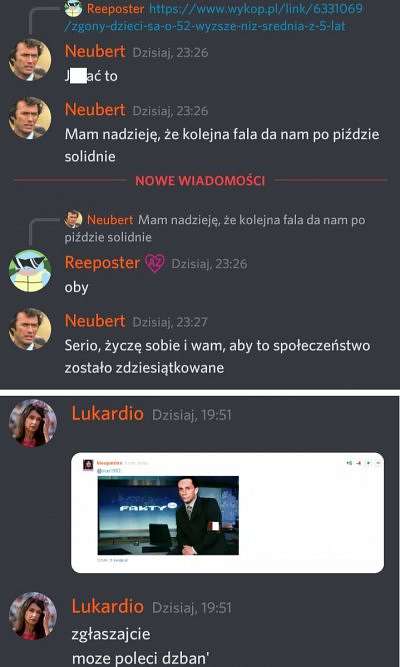Click Neubert username at the 23:27 message

point(95,321)
